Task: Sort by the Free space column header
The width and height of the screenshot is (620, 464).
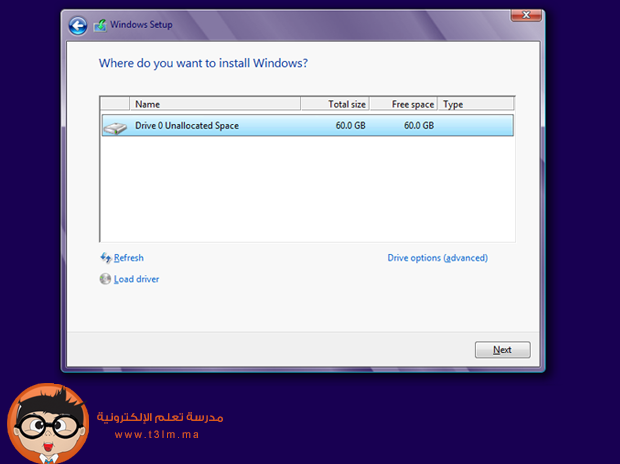Action: 404,104
